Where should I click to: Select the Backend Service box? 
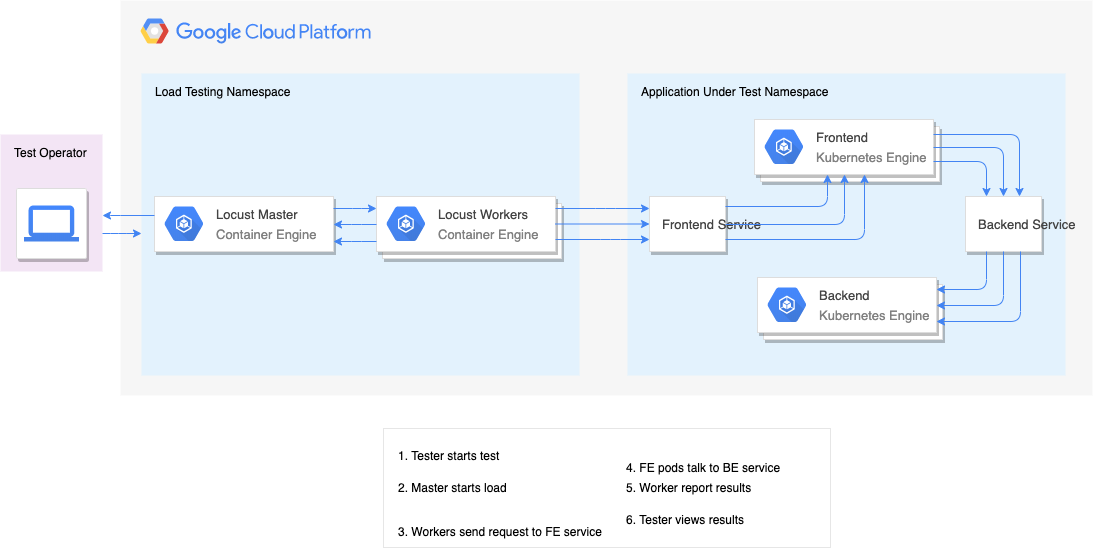click(1004, 224)
